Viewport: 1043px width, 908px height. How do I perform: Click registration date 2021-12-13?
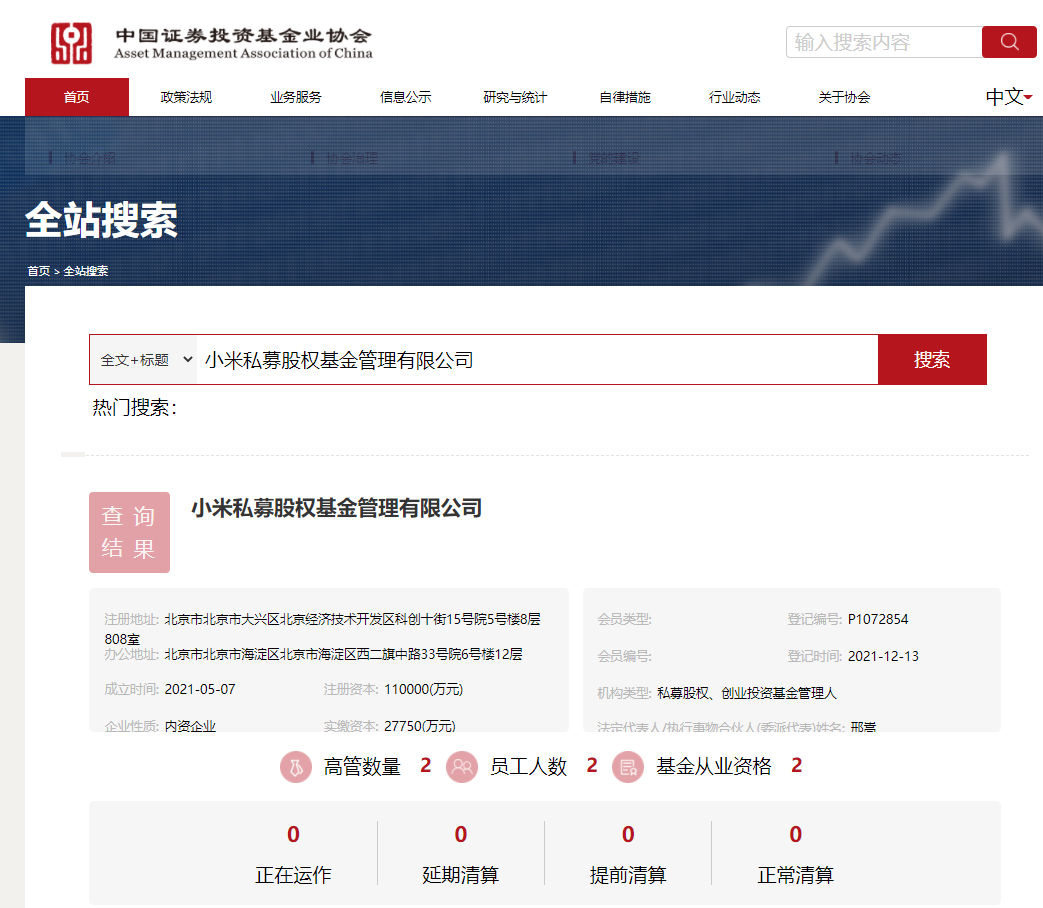coord(883,657)
